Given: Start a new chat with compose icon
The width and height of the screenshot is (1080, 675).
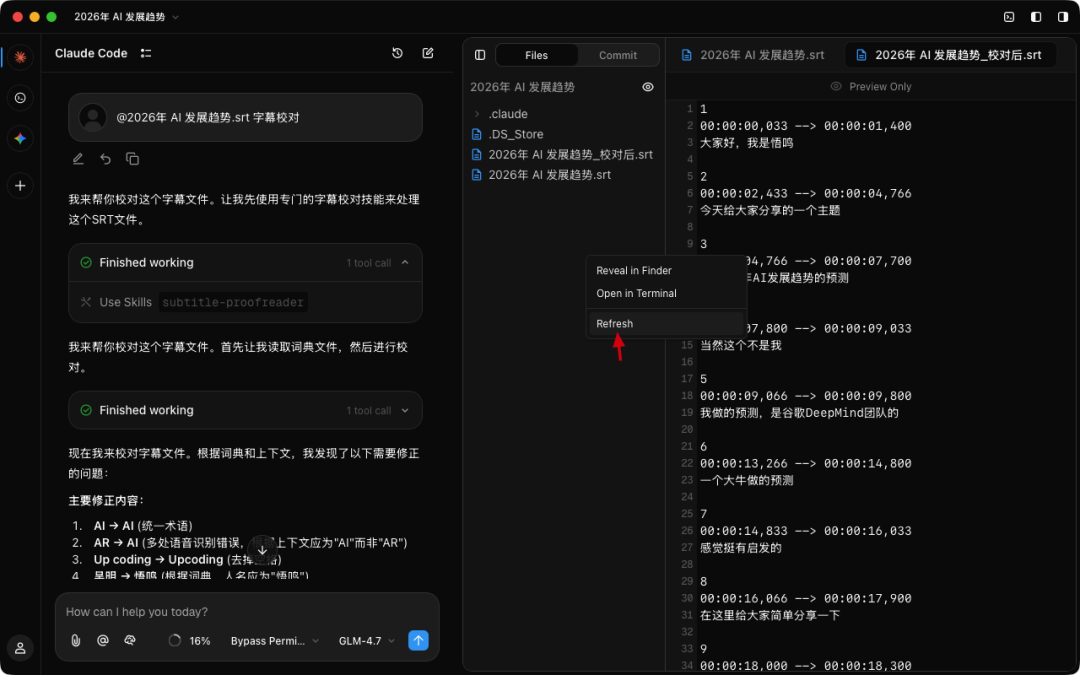Looking at the screenshot, I should [x=428, y=53].
